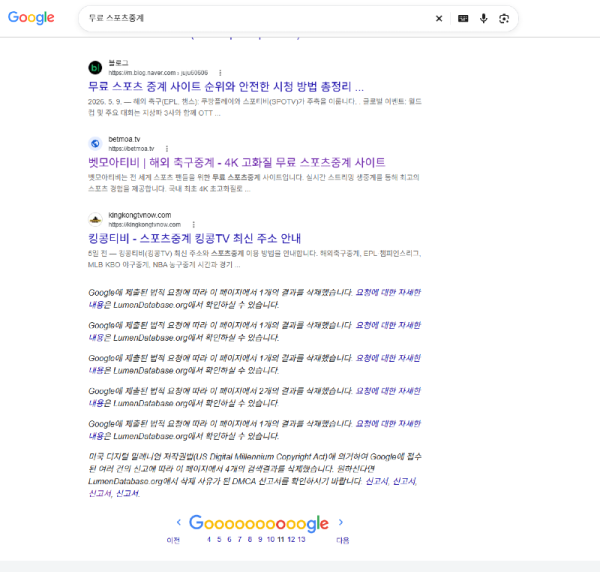Go to results page 5
Screen dimensions: 600x572
pos(219,539)
